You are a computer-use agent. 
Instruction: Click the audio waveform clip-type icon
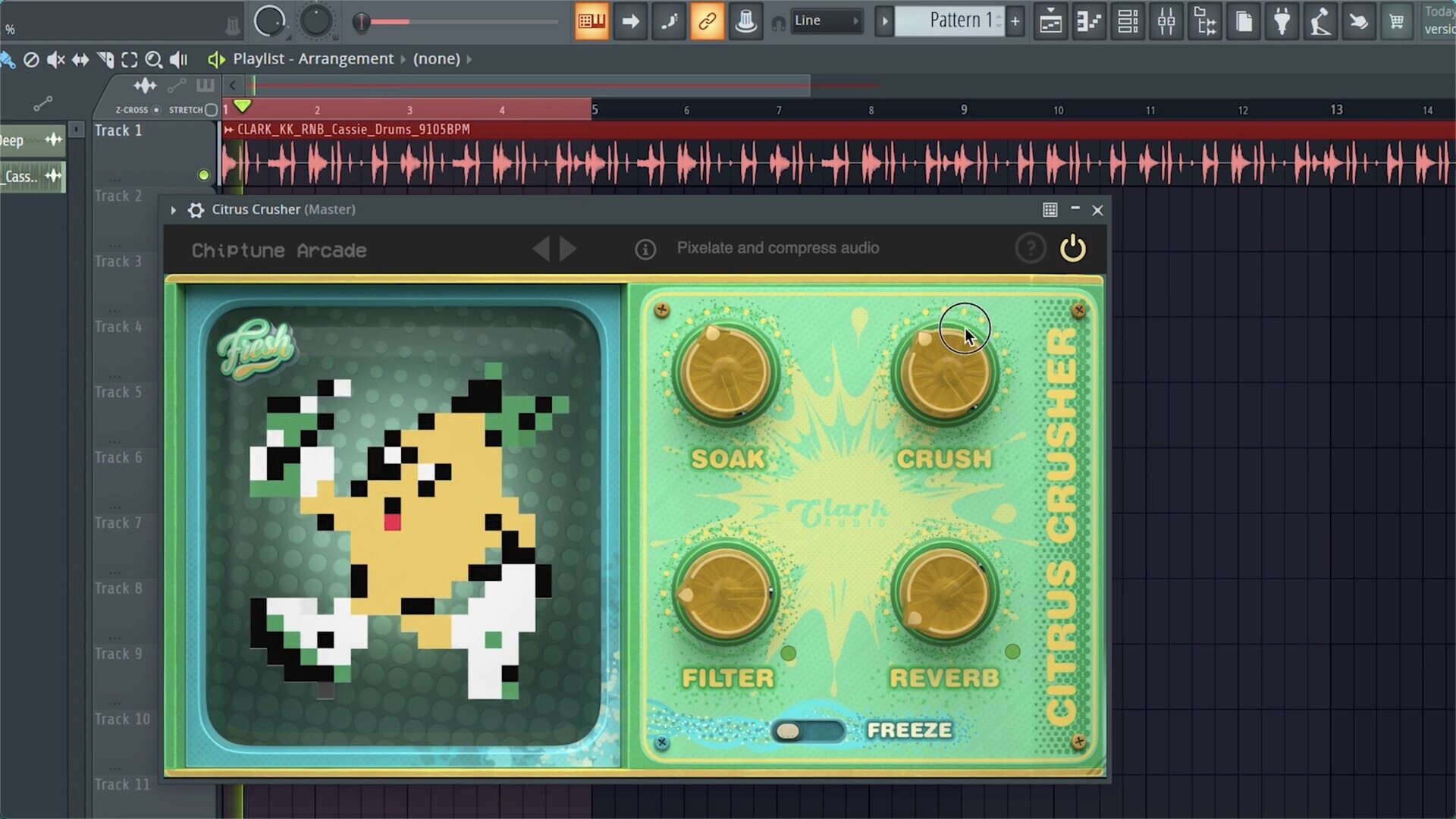coord(145,86)
